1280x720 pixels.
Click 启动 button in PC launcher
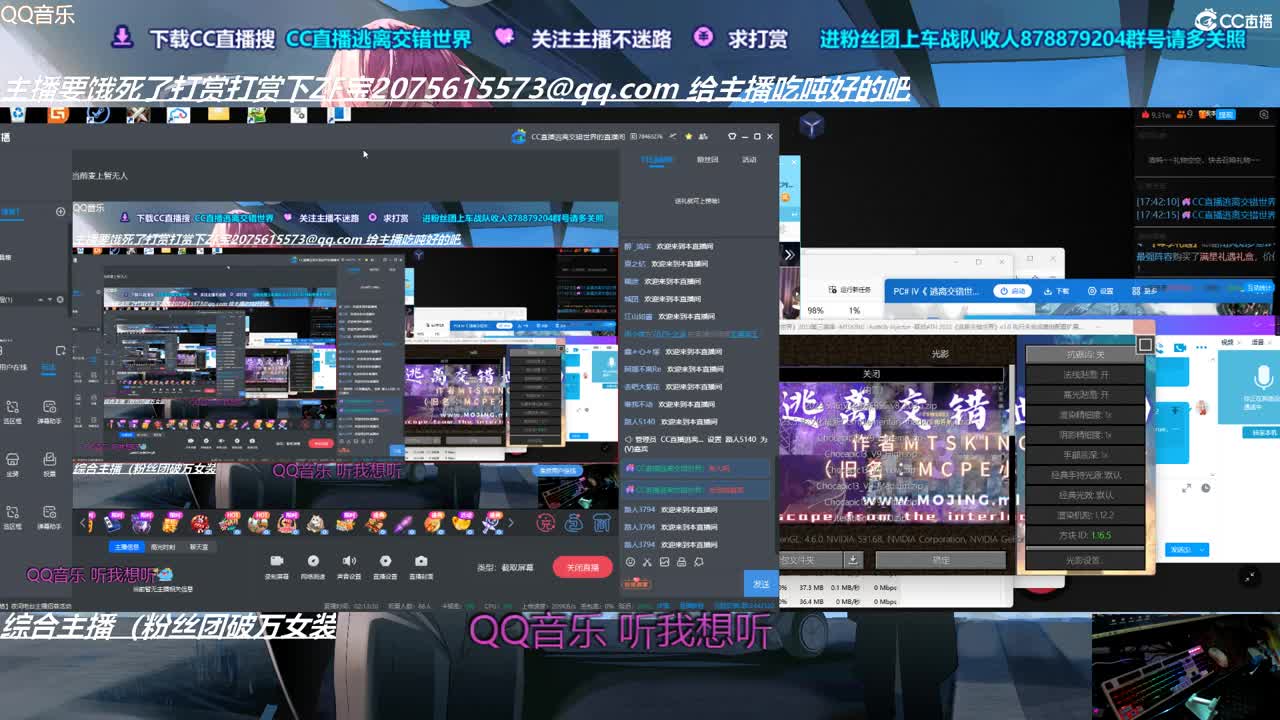tap(1013, 291)
